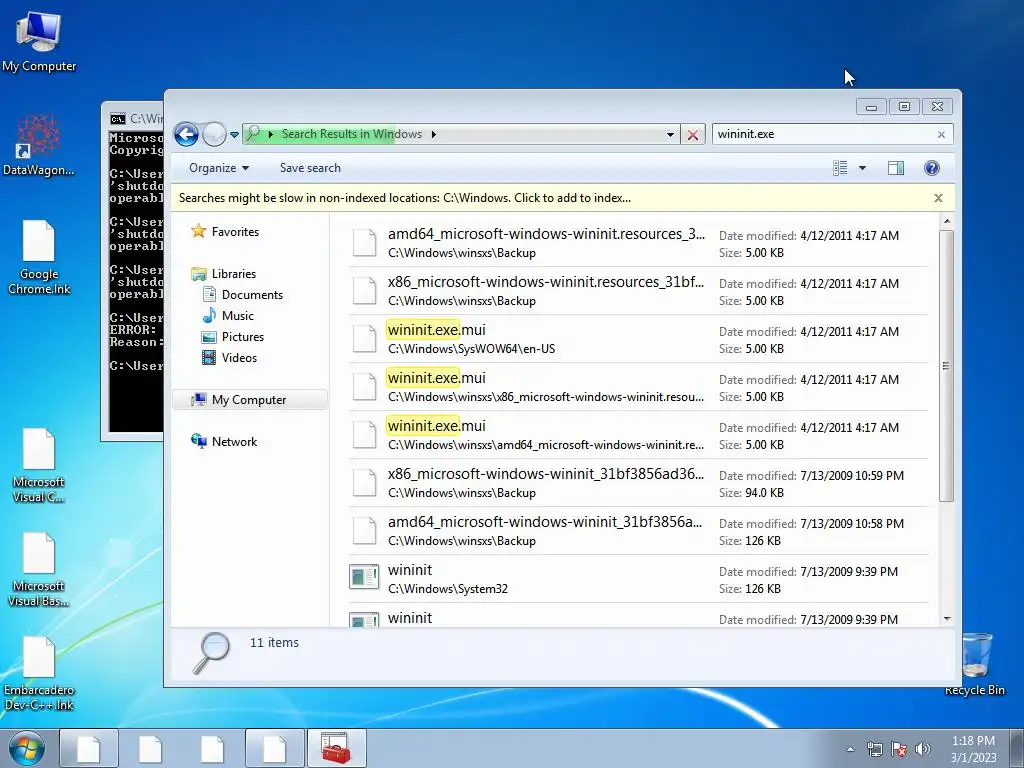1024x768 pixels.
Task: Stop the search with the red X
Action: [692, 135]
